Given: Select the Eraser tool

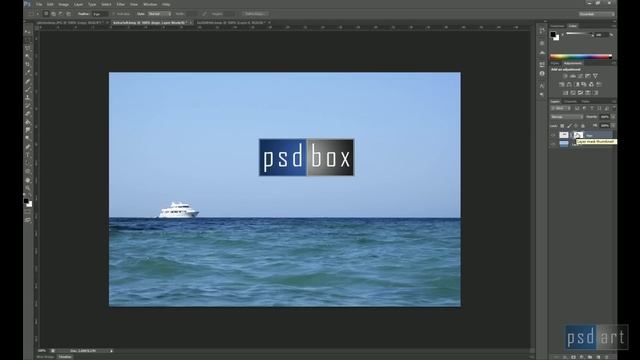Looking at the screenshot, I should click(28, 114).
